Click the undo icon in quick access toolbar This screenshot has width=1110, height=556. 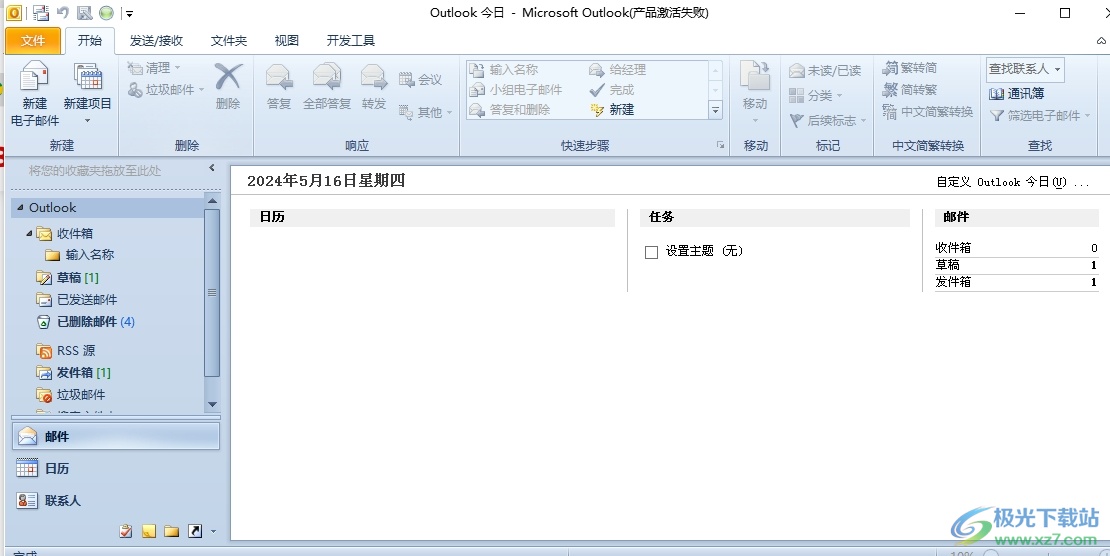point(62,13)
